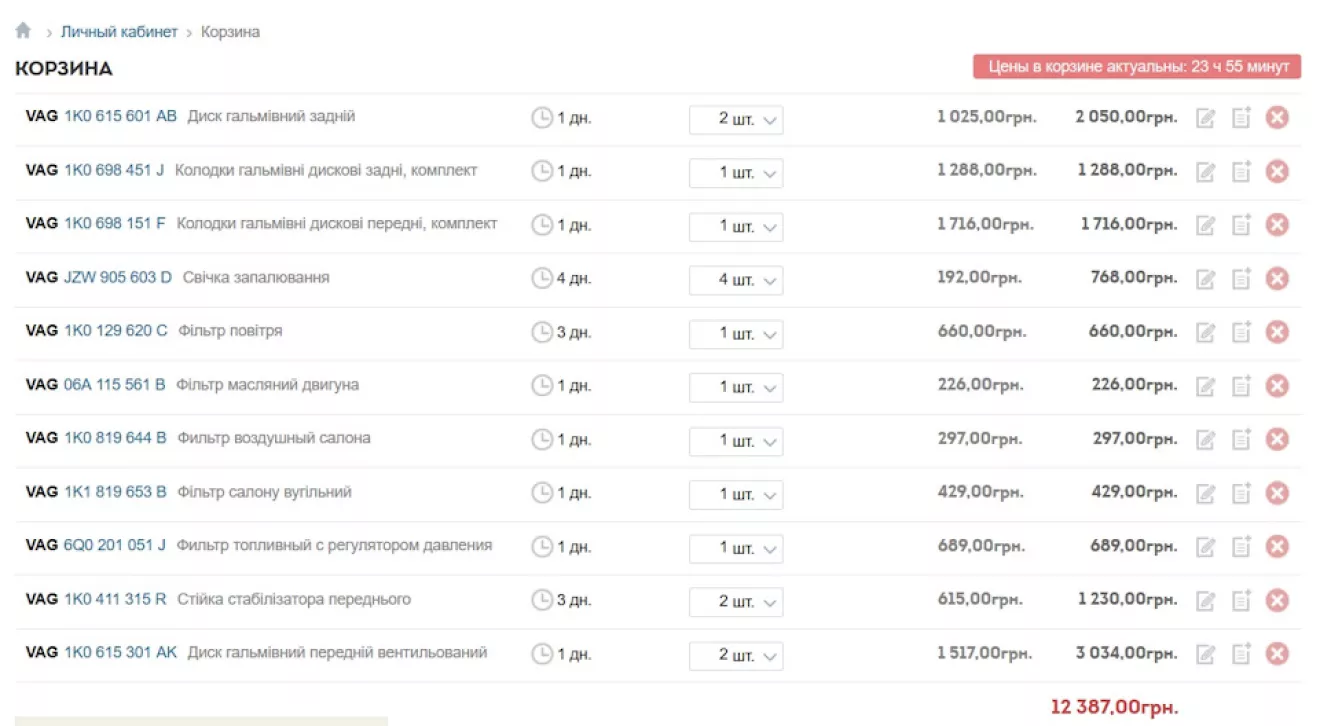Image resolution: width=1320 pixels, height=726 pixels.
Task: Open quantity dropdown for 1K1 819 653 B
Action: click(x=736, y=494)
